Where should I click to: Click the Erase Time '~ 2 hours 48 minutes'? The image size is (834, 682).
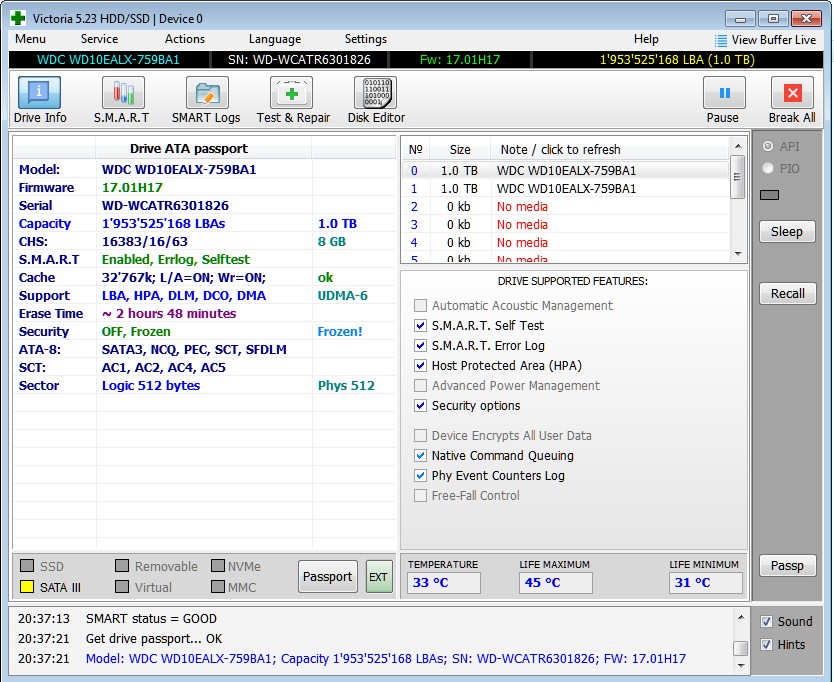[169, 313]
